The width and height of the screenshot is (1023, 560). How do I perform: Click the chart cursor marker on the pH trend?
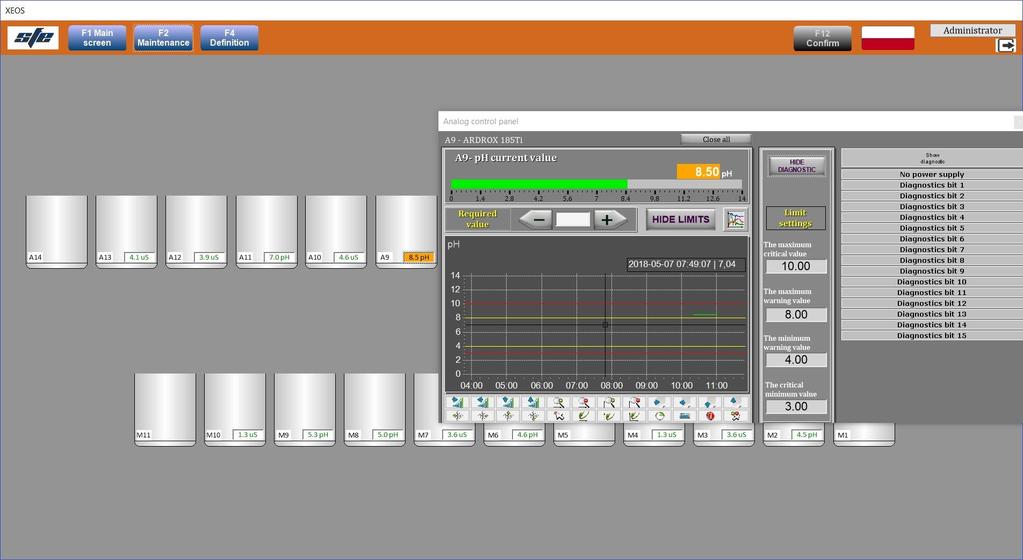pyautogui.click(x=605, y=324)
